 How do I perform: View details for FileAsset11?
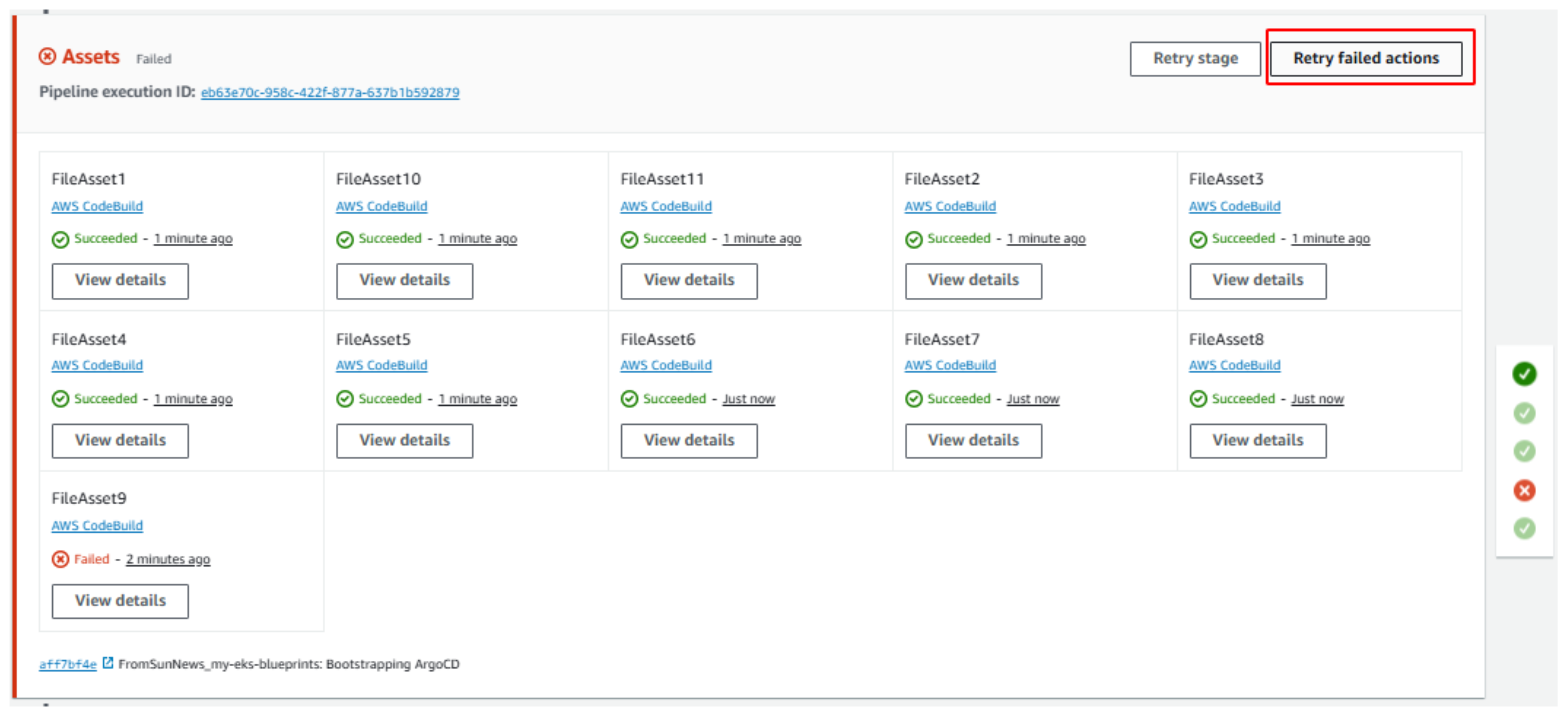tap(689, 281)
